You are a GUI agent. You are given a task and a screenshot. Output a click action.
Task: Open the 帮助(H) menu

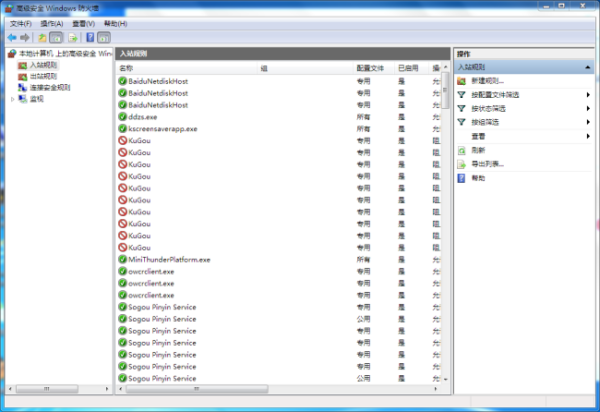[115, 24]
